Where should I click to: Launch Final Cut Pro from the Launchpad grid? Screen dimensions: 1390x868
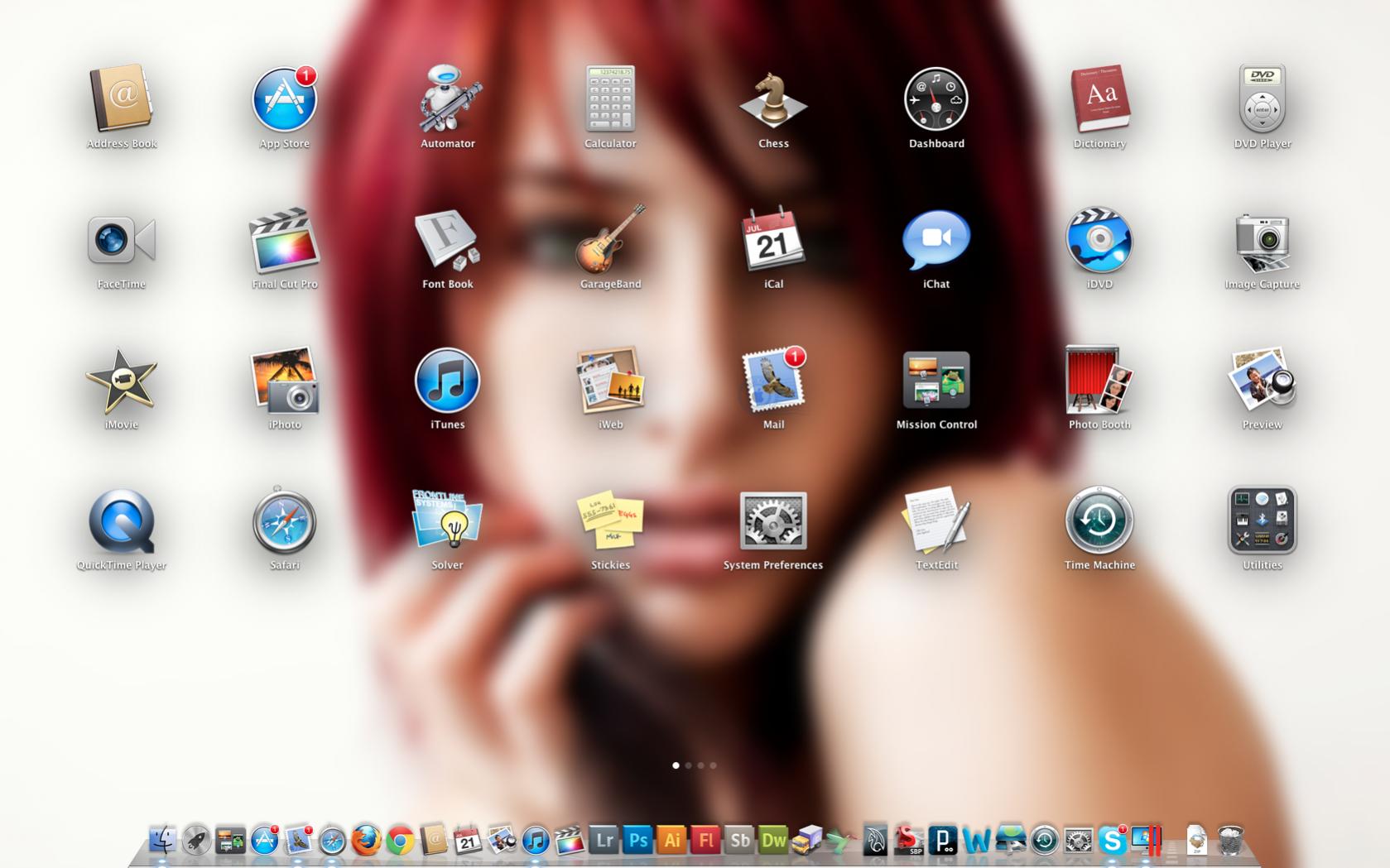pos(285,240)
